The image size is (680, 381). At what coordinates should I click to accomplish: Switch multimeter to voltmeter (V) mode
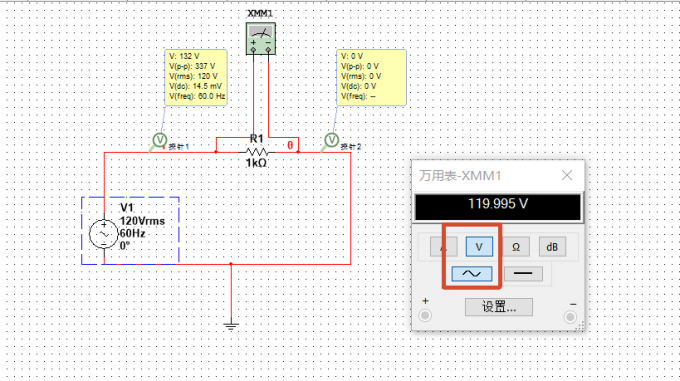point(479,247)
